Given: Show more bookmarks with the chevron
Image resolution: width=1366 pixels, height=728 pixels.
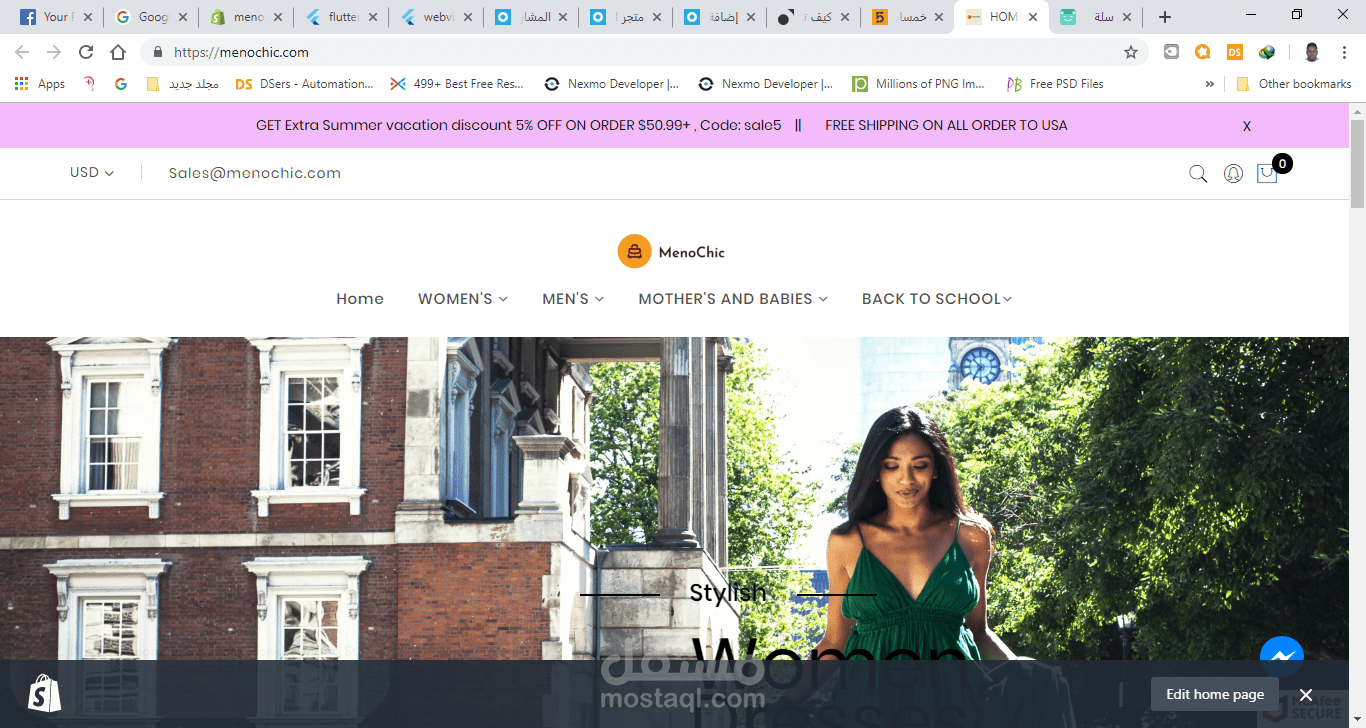Looking at the screenshot, I should pyautogui.click(x=1210, y=84).
